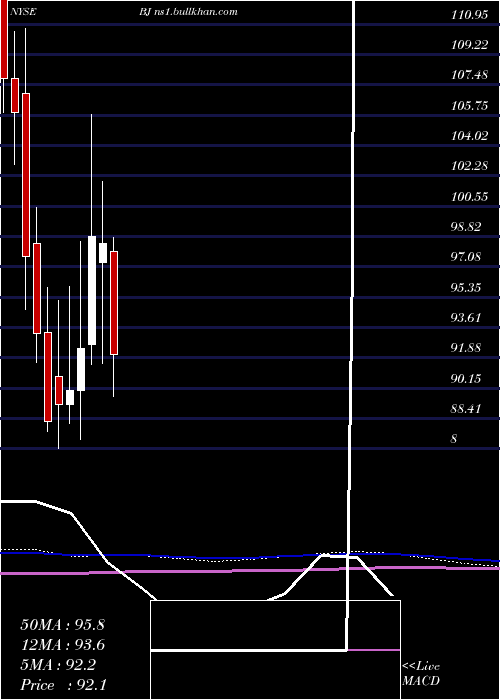Viewport: 500px width, 700px height.
Task: Click the 93.61 price axis label
Action: tap(466, 317)
